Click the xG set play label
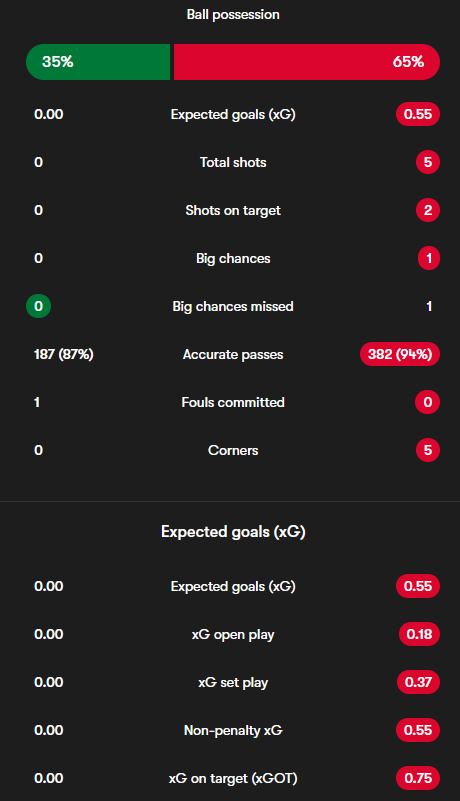The width and height of the screenshot is (460, 801). point(233,682)
